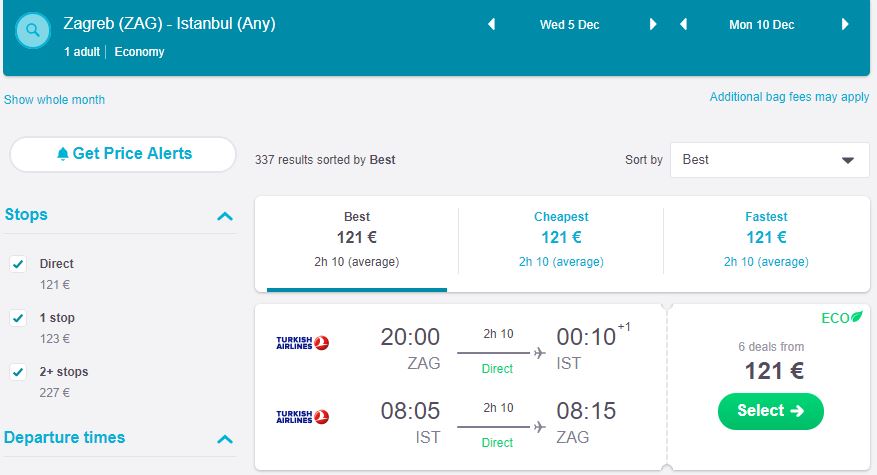Collapse the Stops filter section
Screen dimensions: 877x475
pyautogui.click(x=225, y=216)
